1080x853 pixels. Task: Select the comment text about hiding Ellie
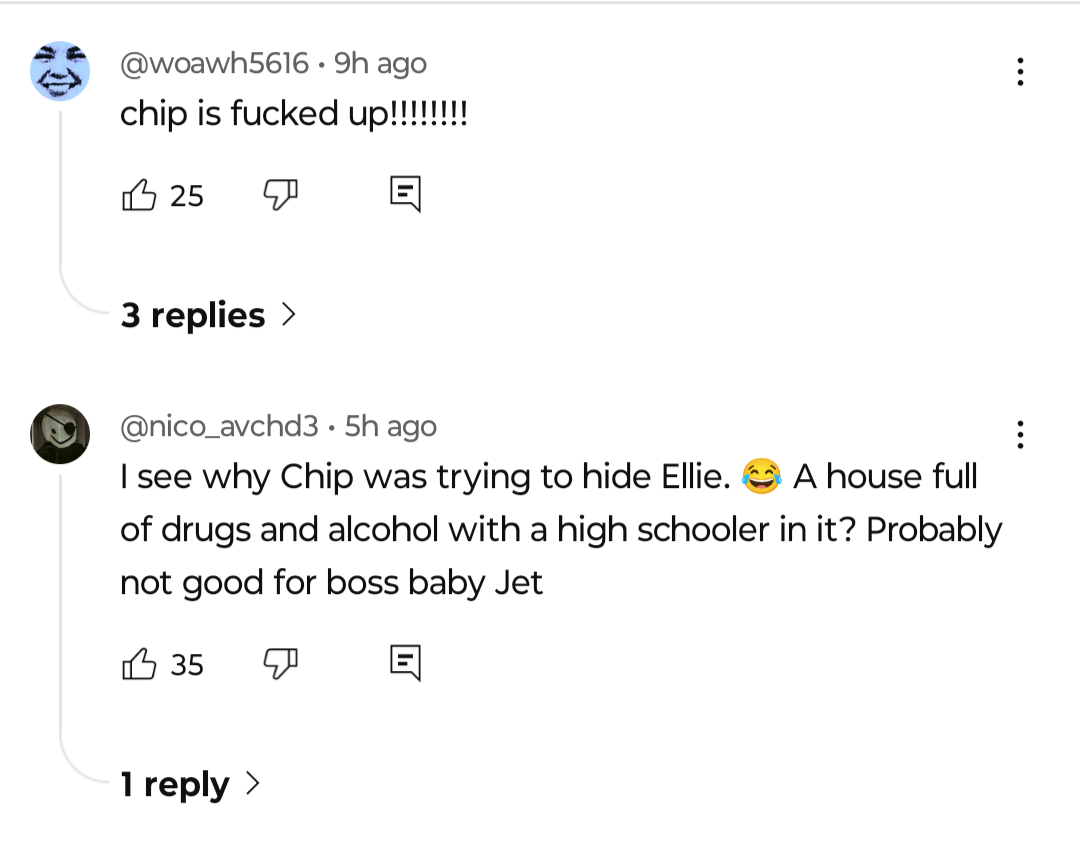(561, 529)
